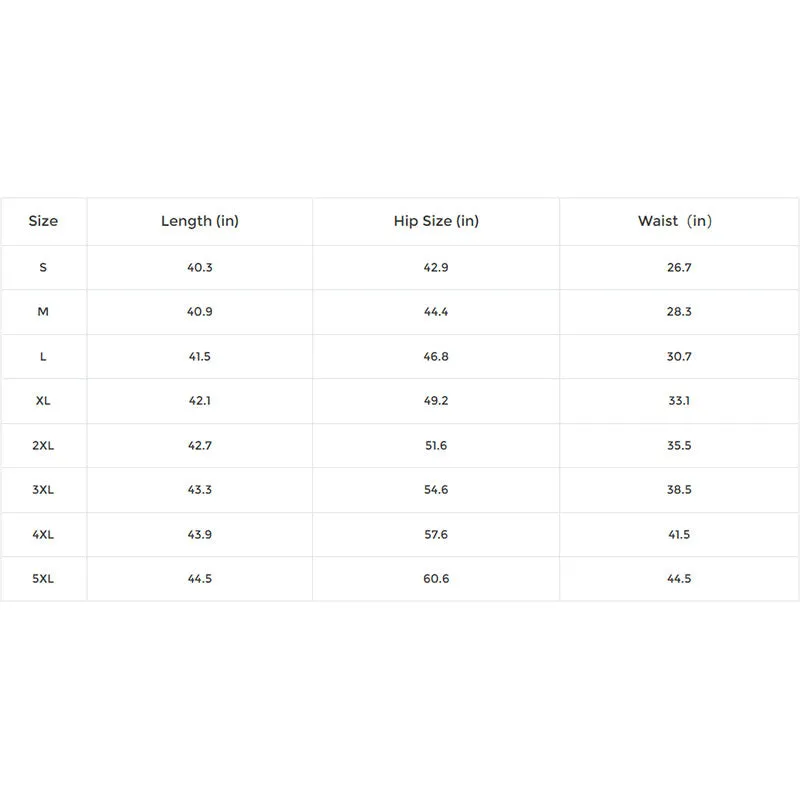Select the 38.5 waist value

coord(679,490)
